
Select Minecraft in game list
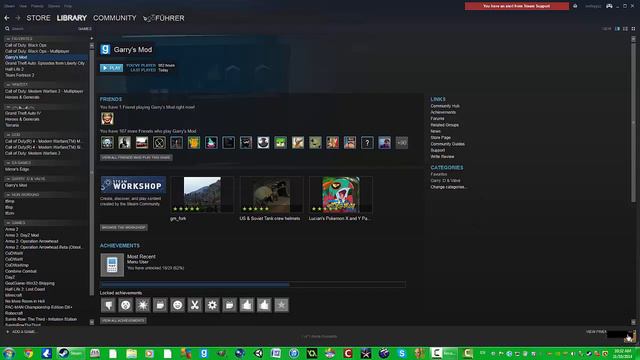pyautogui.click(x=13, y=295)
